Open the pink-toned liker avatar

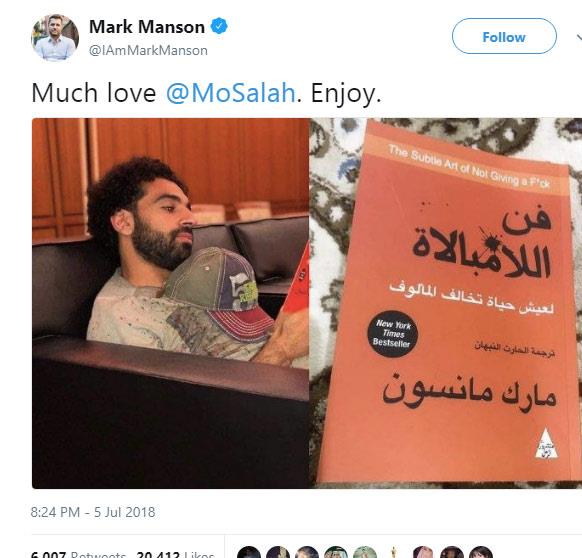click(423, 552)
